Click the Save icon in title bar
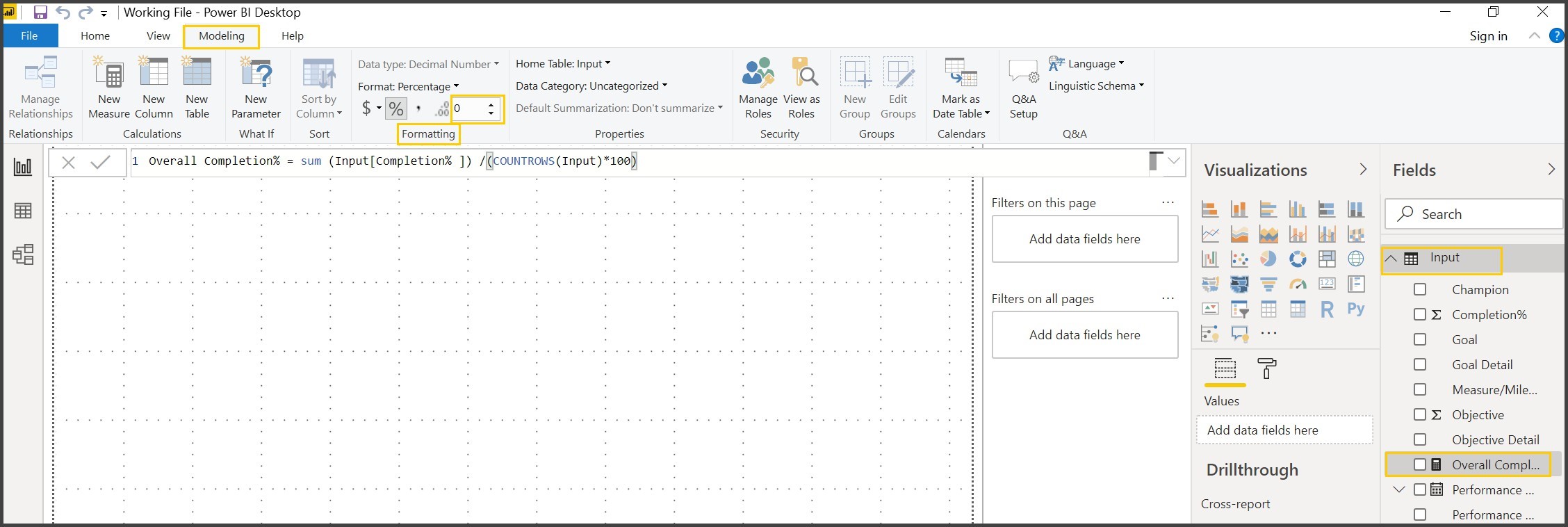Screen dimensions: 1568x527 [x=40, y=13]
